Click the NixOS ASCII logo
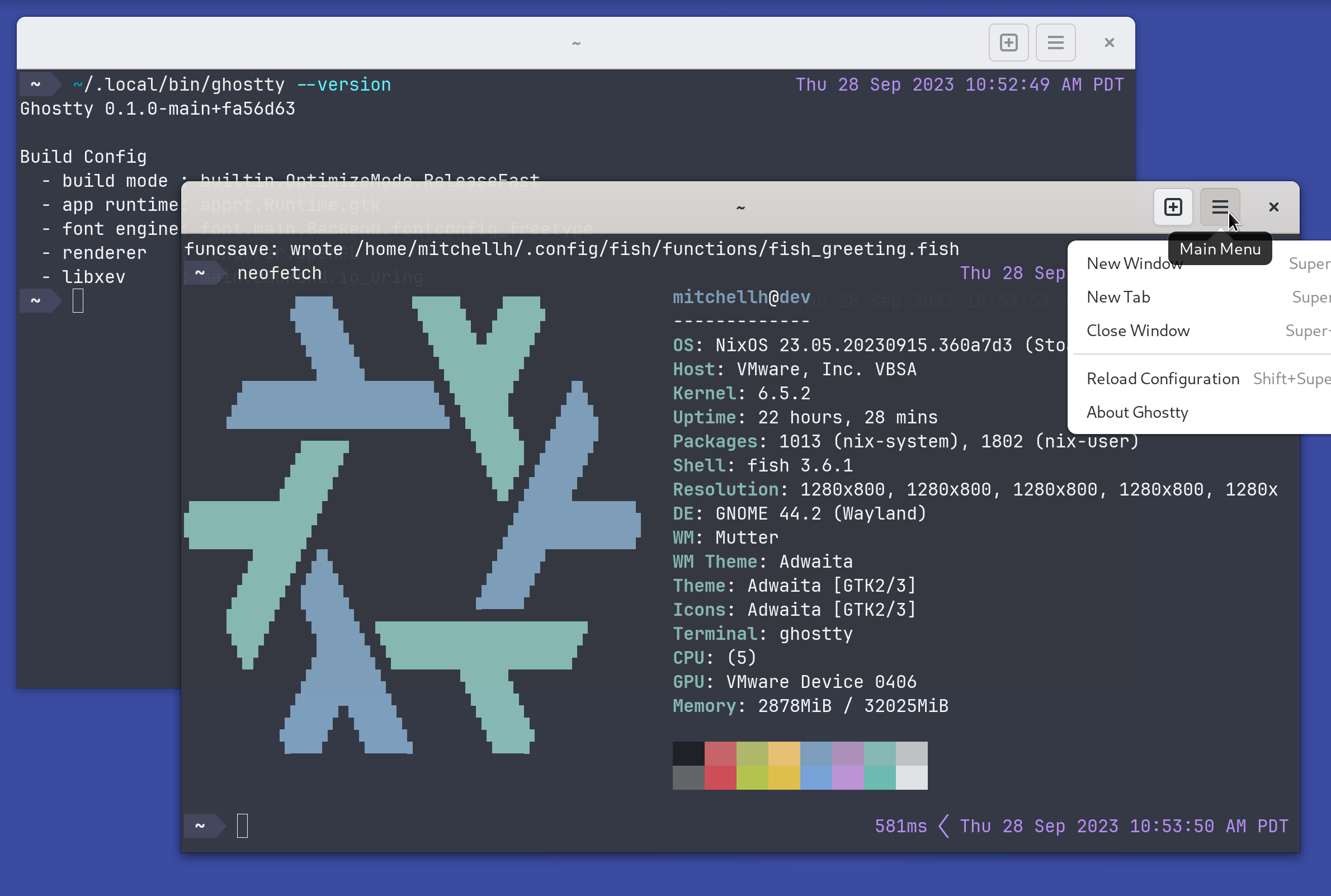Screen dimensions: 1331x896 click(412, 525)
